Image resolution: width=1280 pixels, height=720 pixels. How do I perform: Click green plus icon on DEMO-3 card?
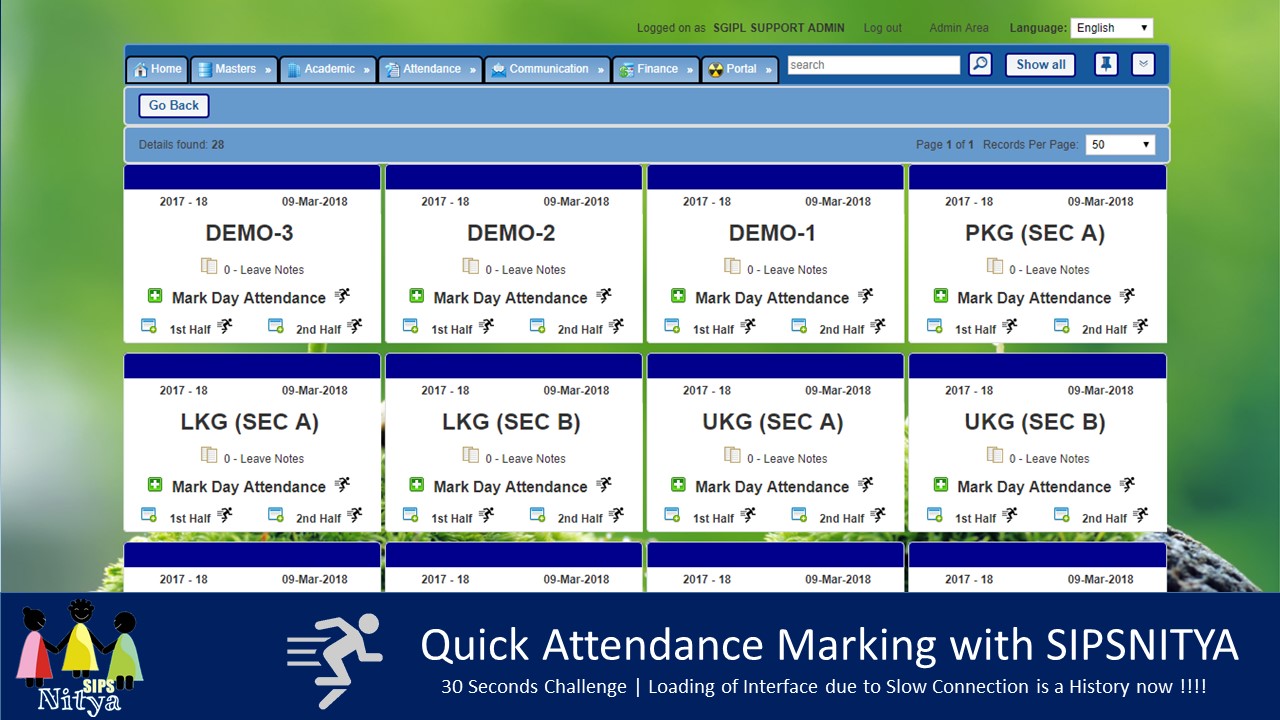click(x=155, y=296)
